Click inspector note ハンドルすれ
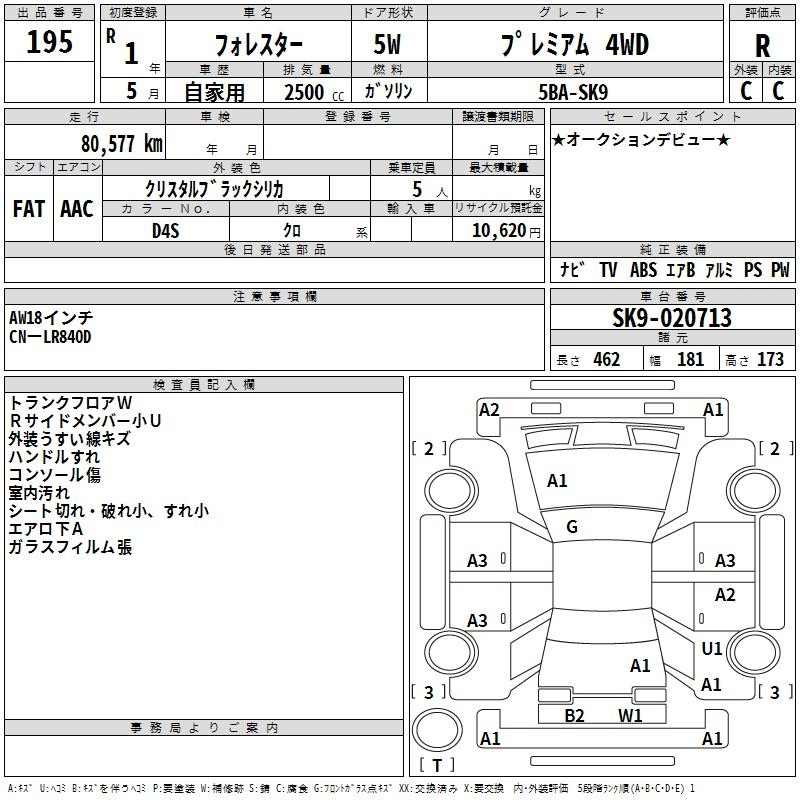Screen dimensions: 800x800 point(55,457)
